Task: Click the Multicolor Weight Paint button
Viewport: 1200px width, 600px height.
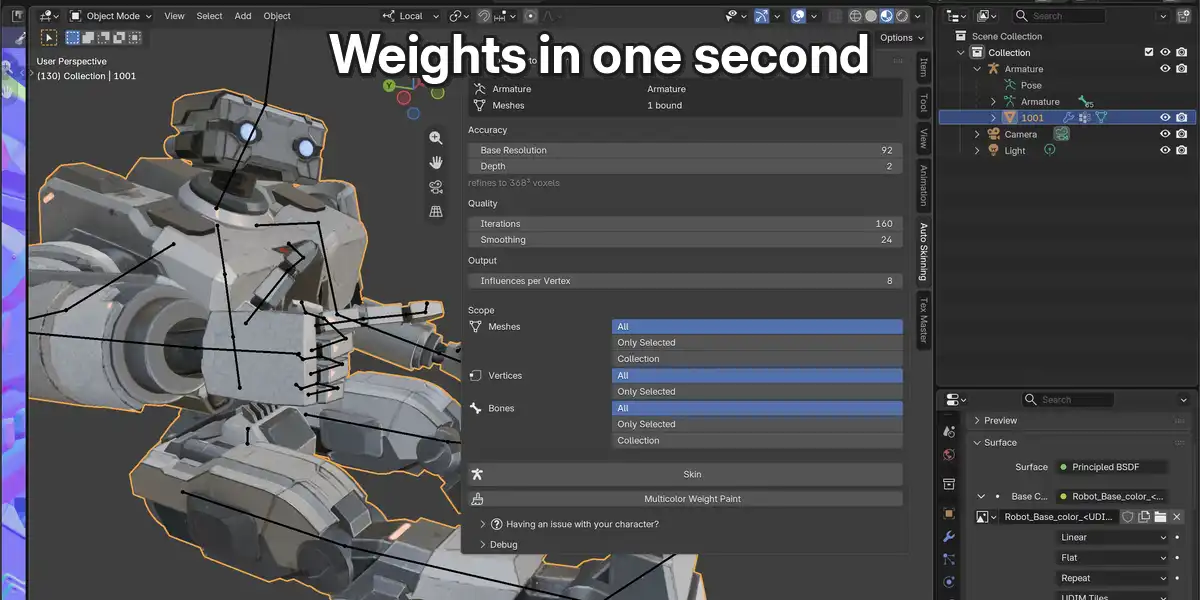Action: (x=685, y=499)
